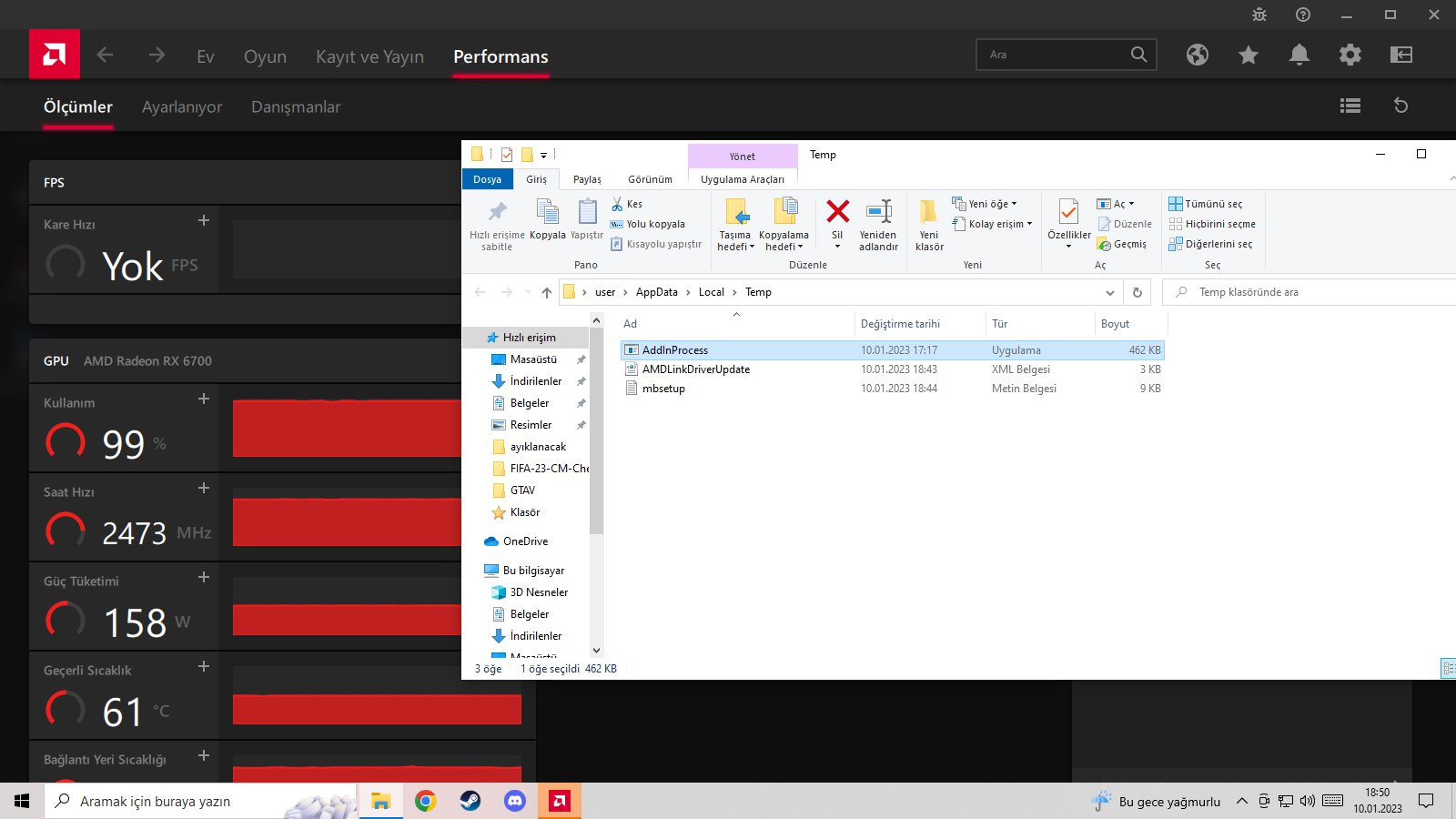Click Tümünü seç in ribbon
The height and width of the screenshot is (819, 1456).
1206,204
